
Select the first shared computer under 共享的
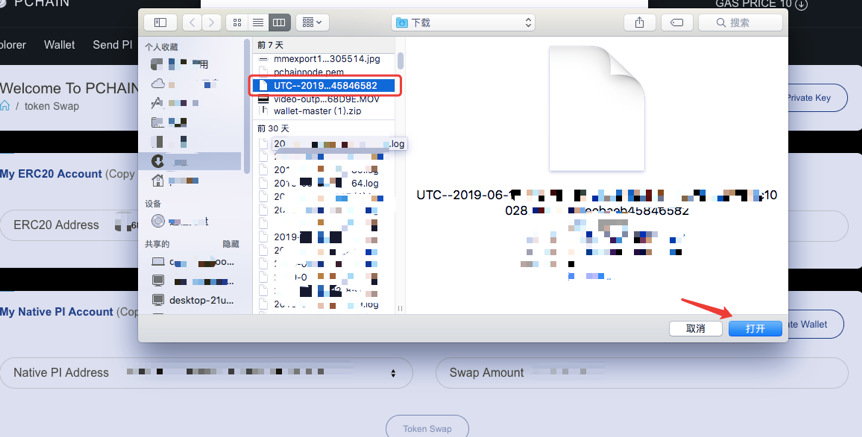coord(193,262)
